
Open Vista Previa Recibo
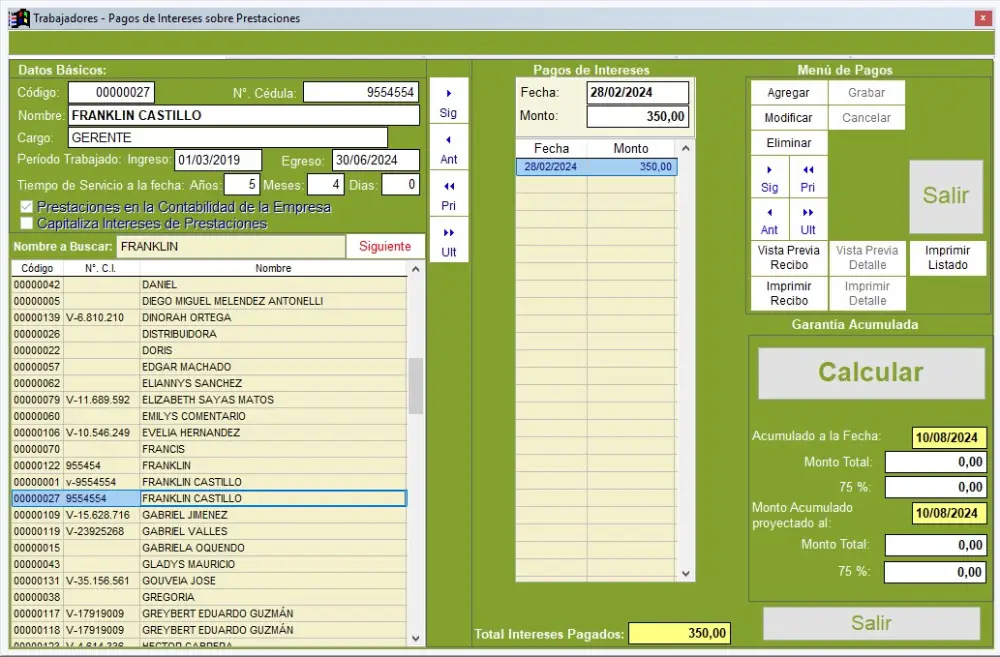click(x=788, y=258)
